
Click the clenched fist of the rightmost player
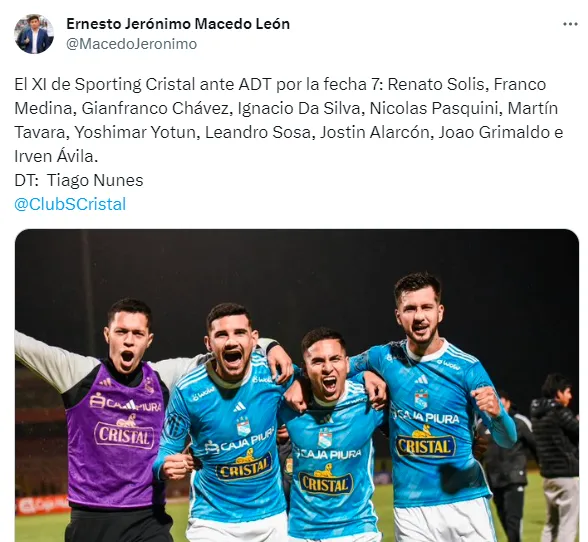(486, 401)
